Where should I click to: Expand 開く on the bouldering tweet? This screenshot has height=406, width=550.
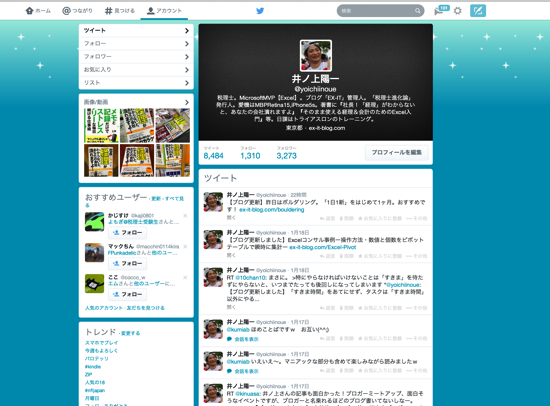231,218
